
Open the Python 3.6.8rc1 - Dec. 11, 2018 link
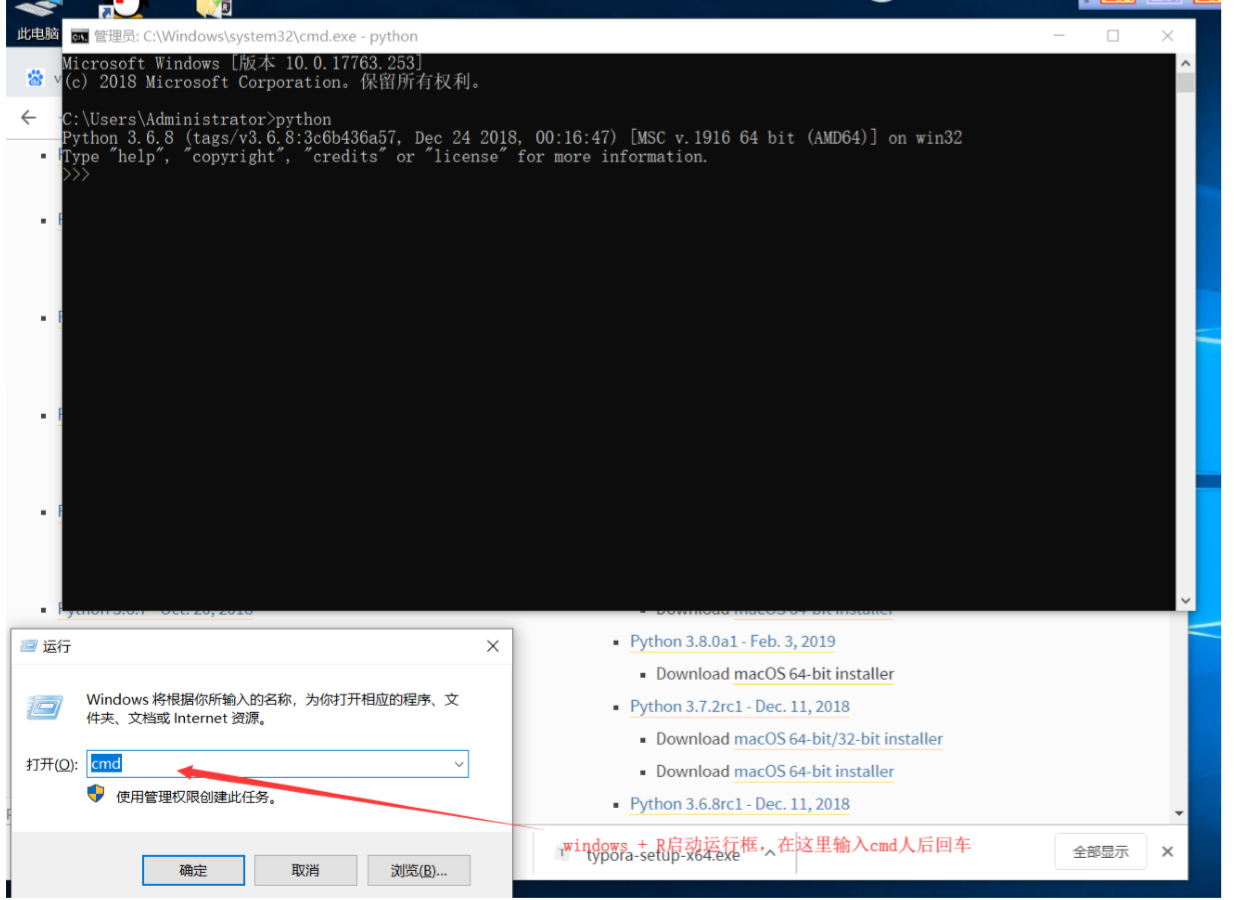click(x=740, y=803)
